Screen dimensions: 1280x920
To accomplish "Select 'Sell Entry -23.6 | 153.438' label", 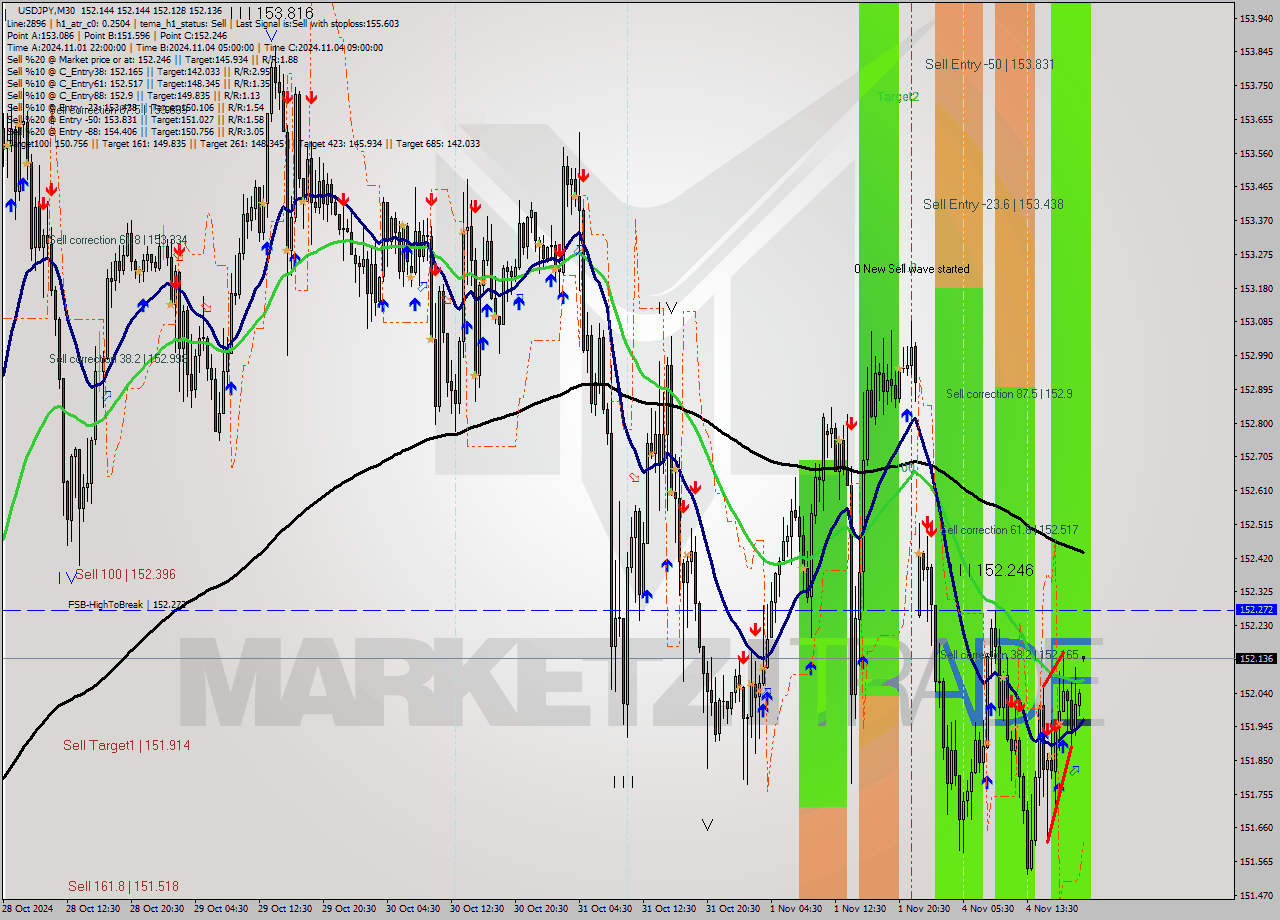I will (993, 204).
